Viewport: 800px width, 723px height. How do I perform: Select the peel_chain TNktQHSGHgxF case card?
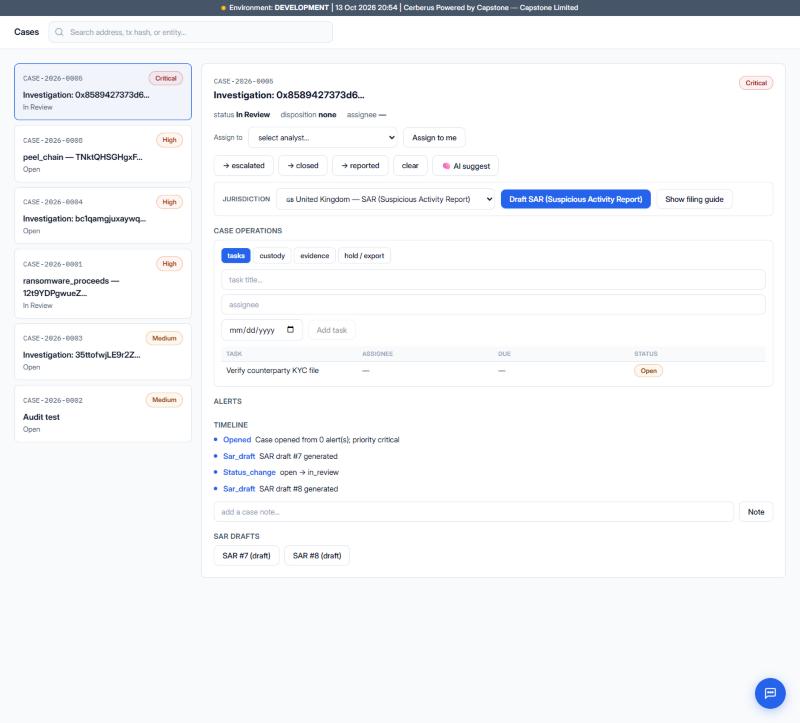pos(103,154)
